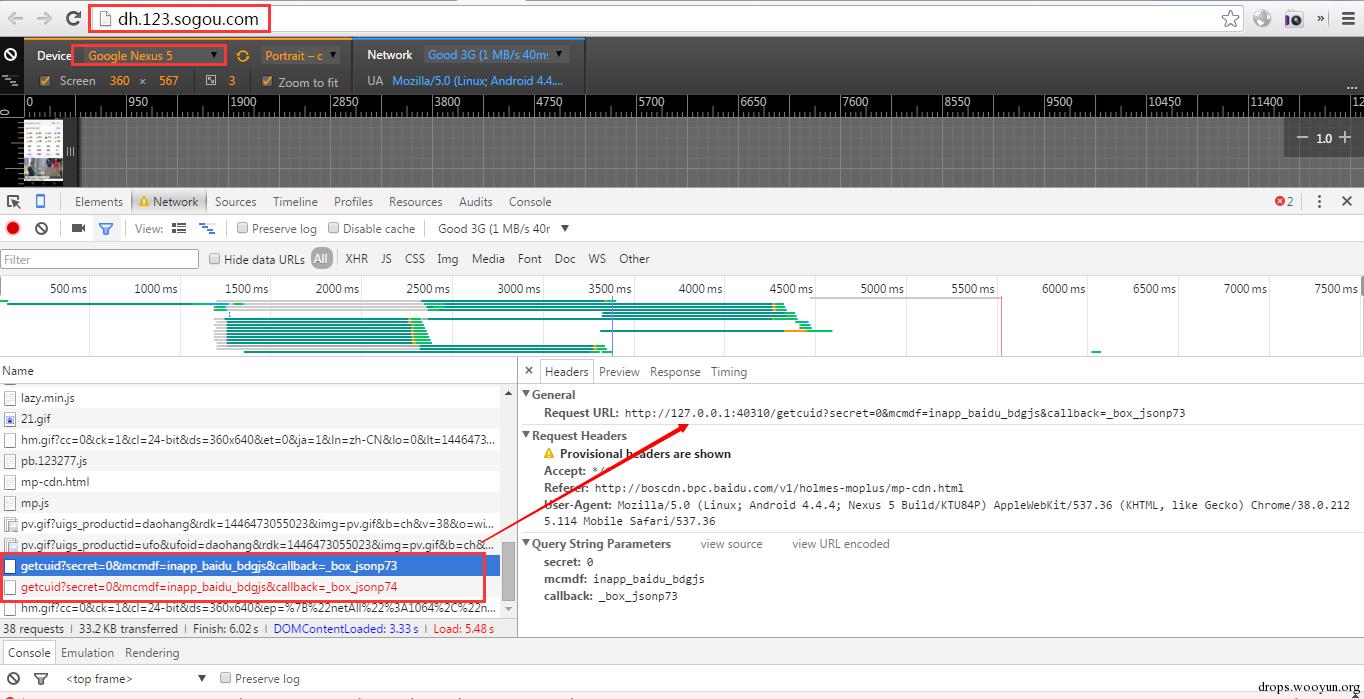The height and width of the screenshot is (699, 1364).
Task: Bookmark the page with the star icon
Action: pyautogui.click(x=1230, y=18)
